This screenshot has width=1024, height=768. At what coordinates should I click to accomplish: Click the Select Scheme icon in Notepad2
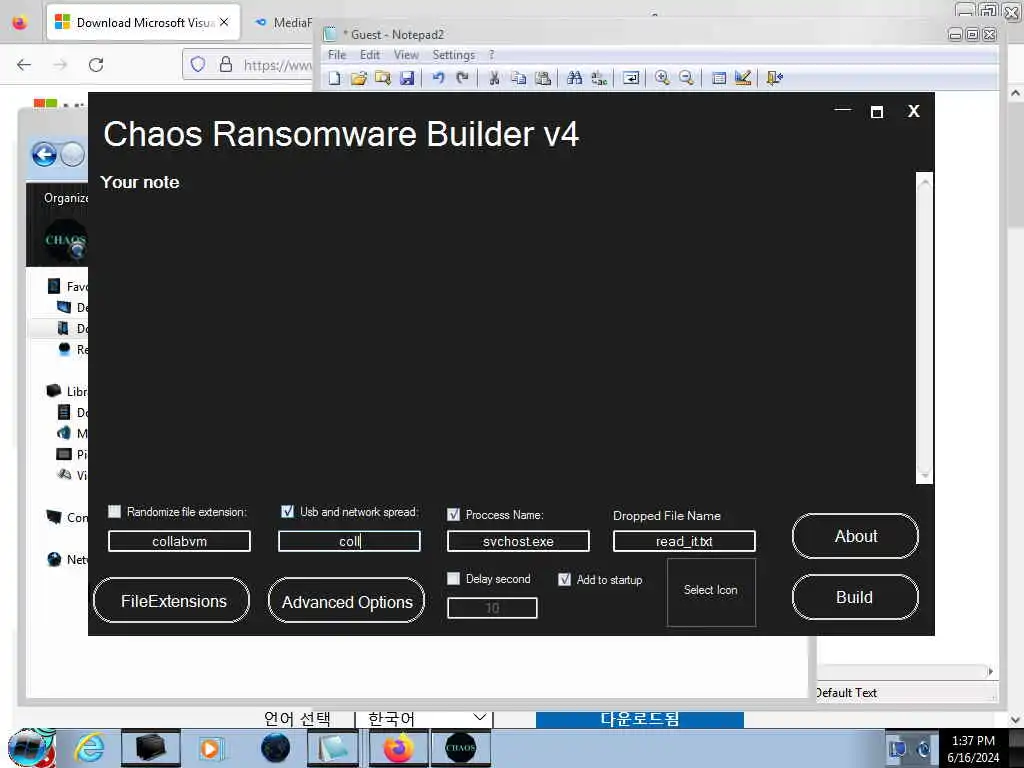718,78
